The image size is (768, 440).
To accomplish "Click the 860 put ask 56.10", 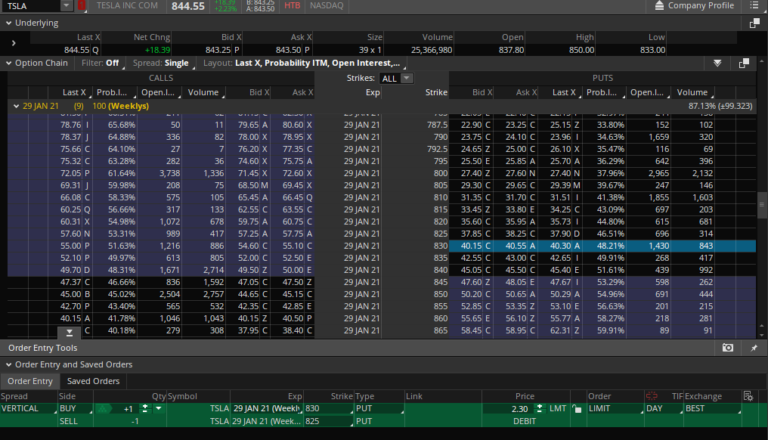I will pyautogui.click(x=516, y=318).
